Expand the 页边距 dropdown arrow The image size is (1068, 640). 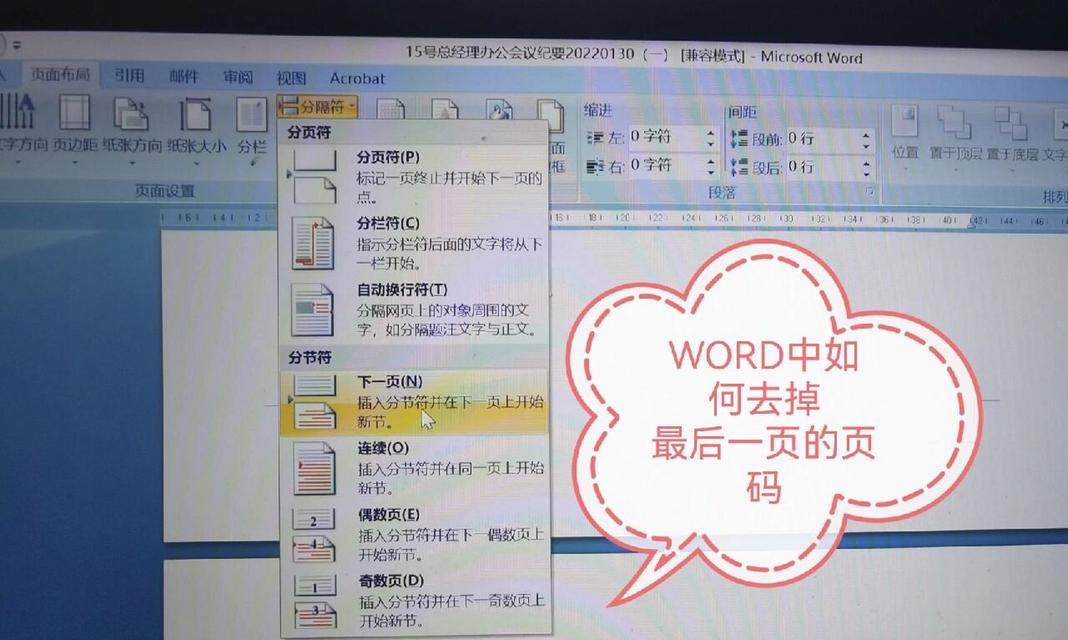[75, 162]
